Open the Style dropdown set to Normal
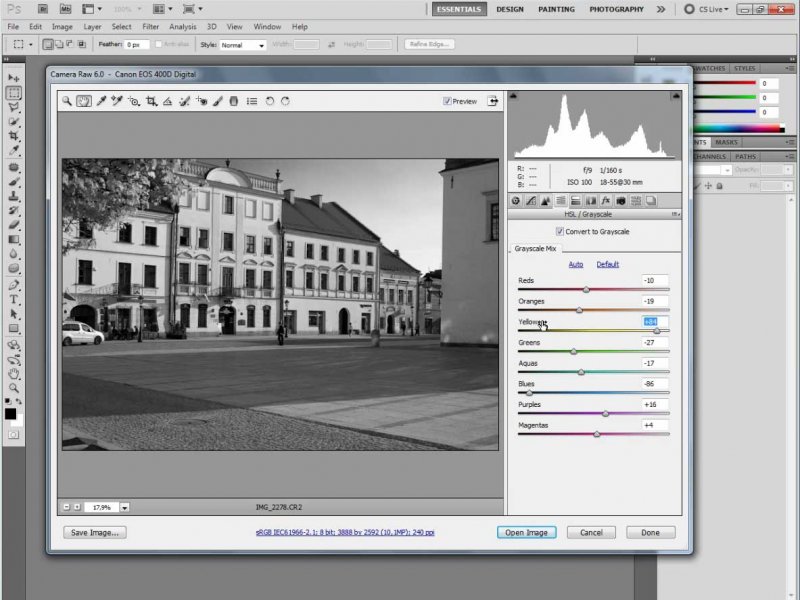Screen dimensions: 800x600 click(243, 45)
